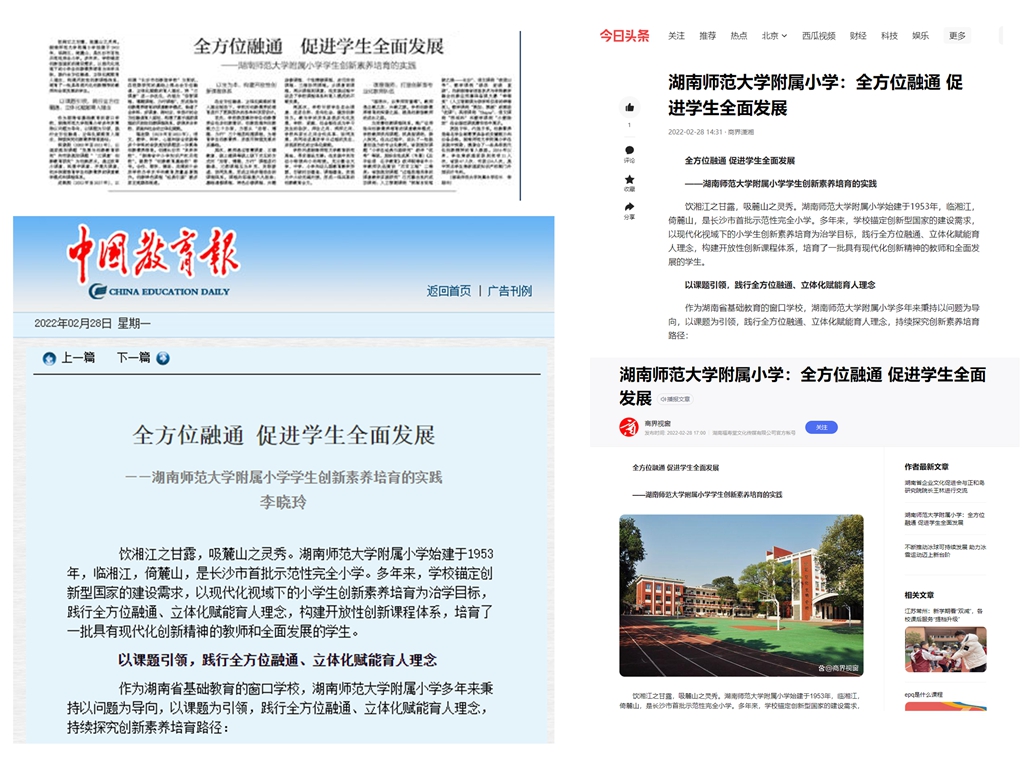This screenshot has height=768, width=1024.
Task: Open the 关注 tab in Toutiao navigation
Action: (x=677, y=36)
